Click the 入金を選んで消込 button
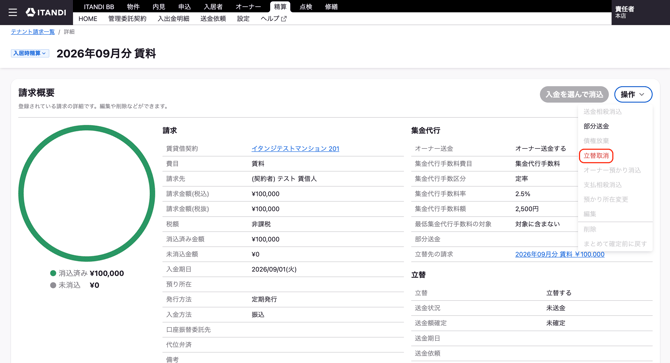 (x=574, y=94)
